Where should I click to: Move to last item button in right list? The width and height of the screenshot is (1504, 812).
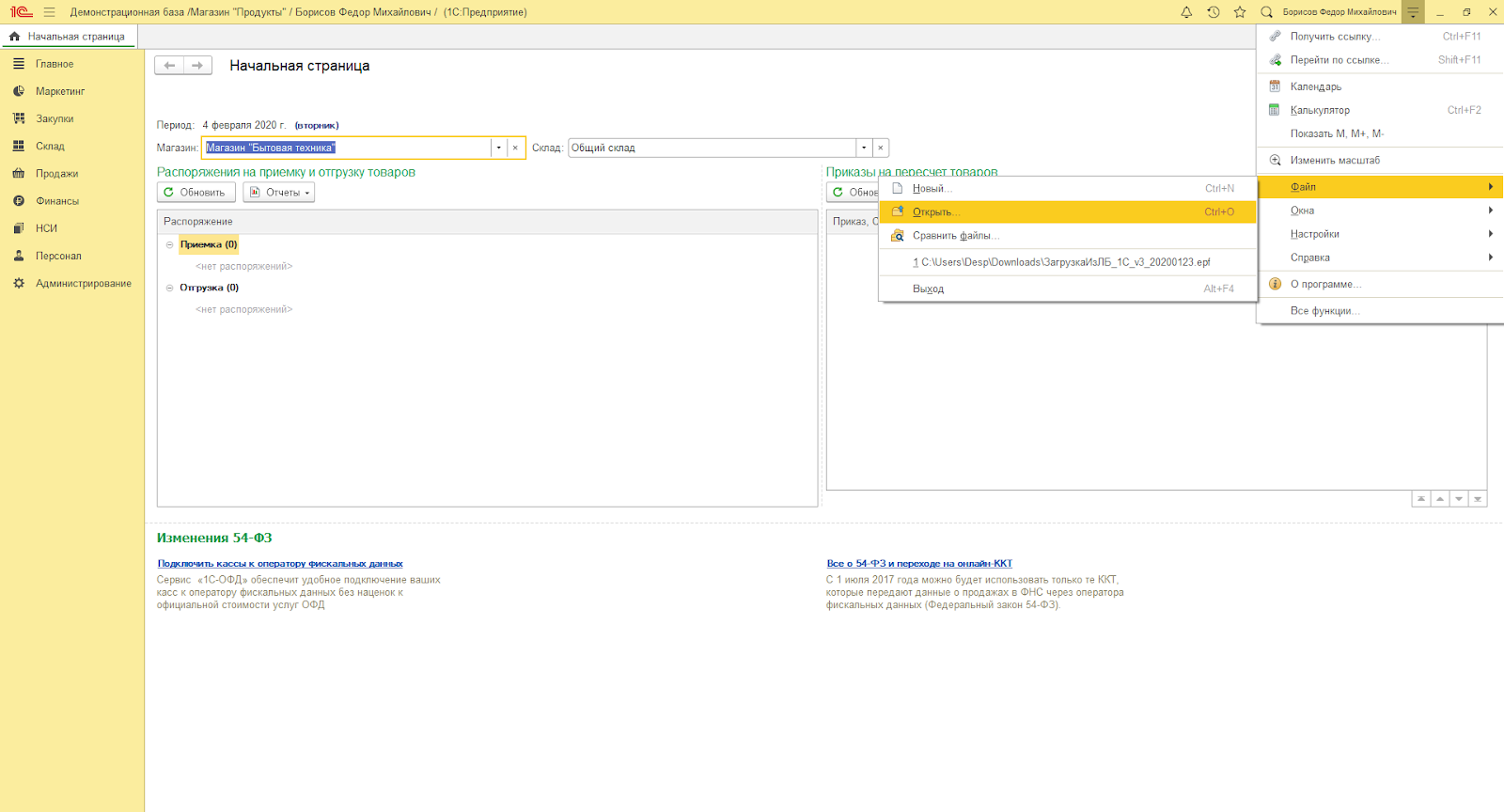(1478, 499)
